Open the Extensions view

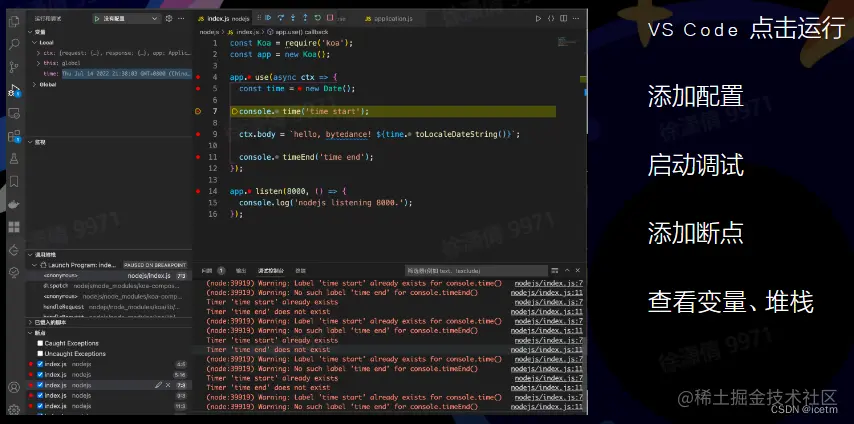tap(14, 136)
